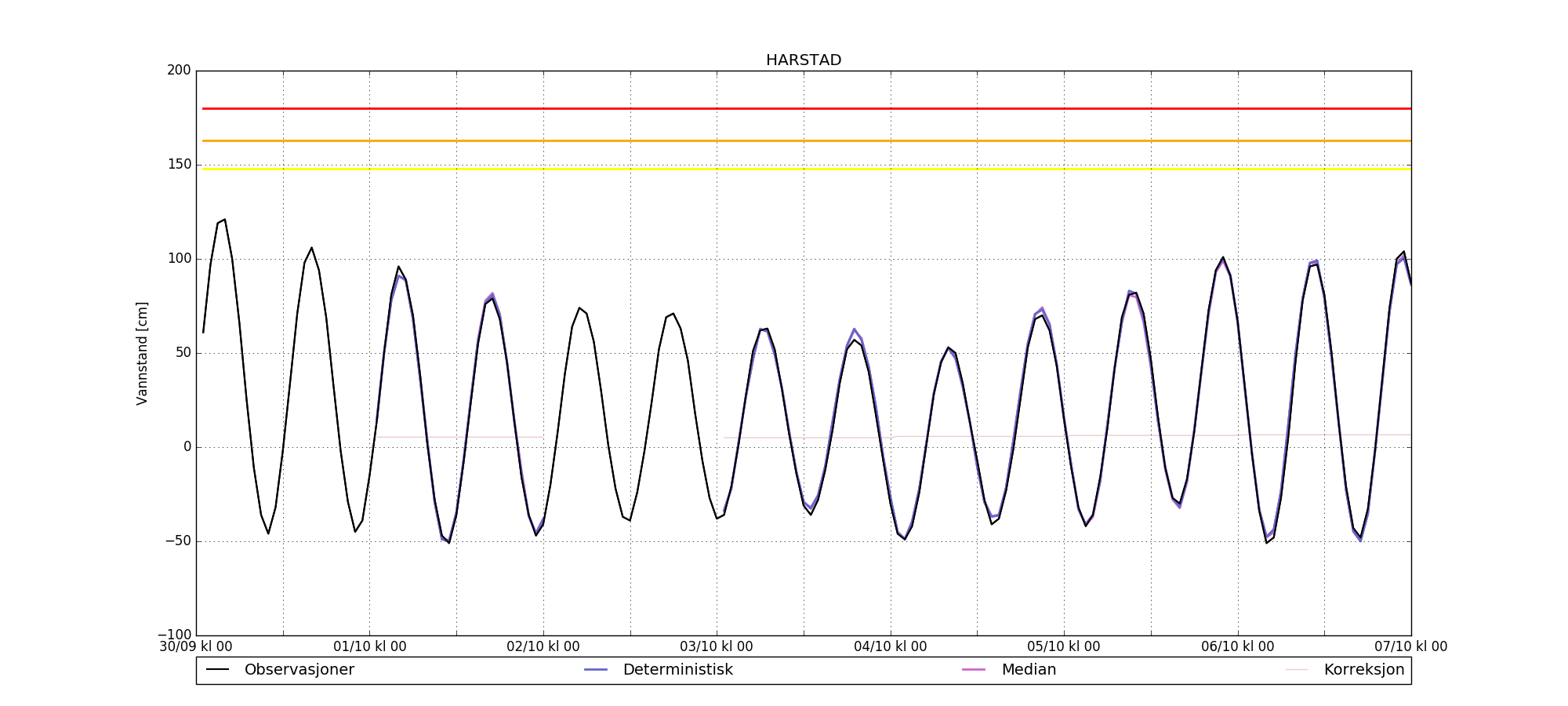Click the HARSTAD chart title
The image size is (1568, 706).
click(804, 60)
